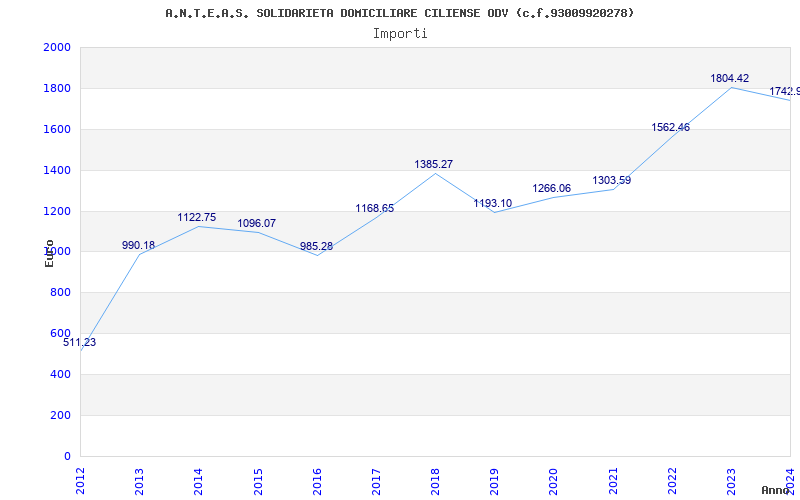Click the y-axis value 1200
Viewport: 800px width, 500px height.
pos(57,211)
